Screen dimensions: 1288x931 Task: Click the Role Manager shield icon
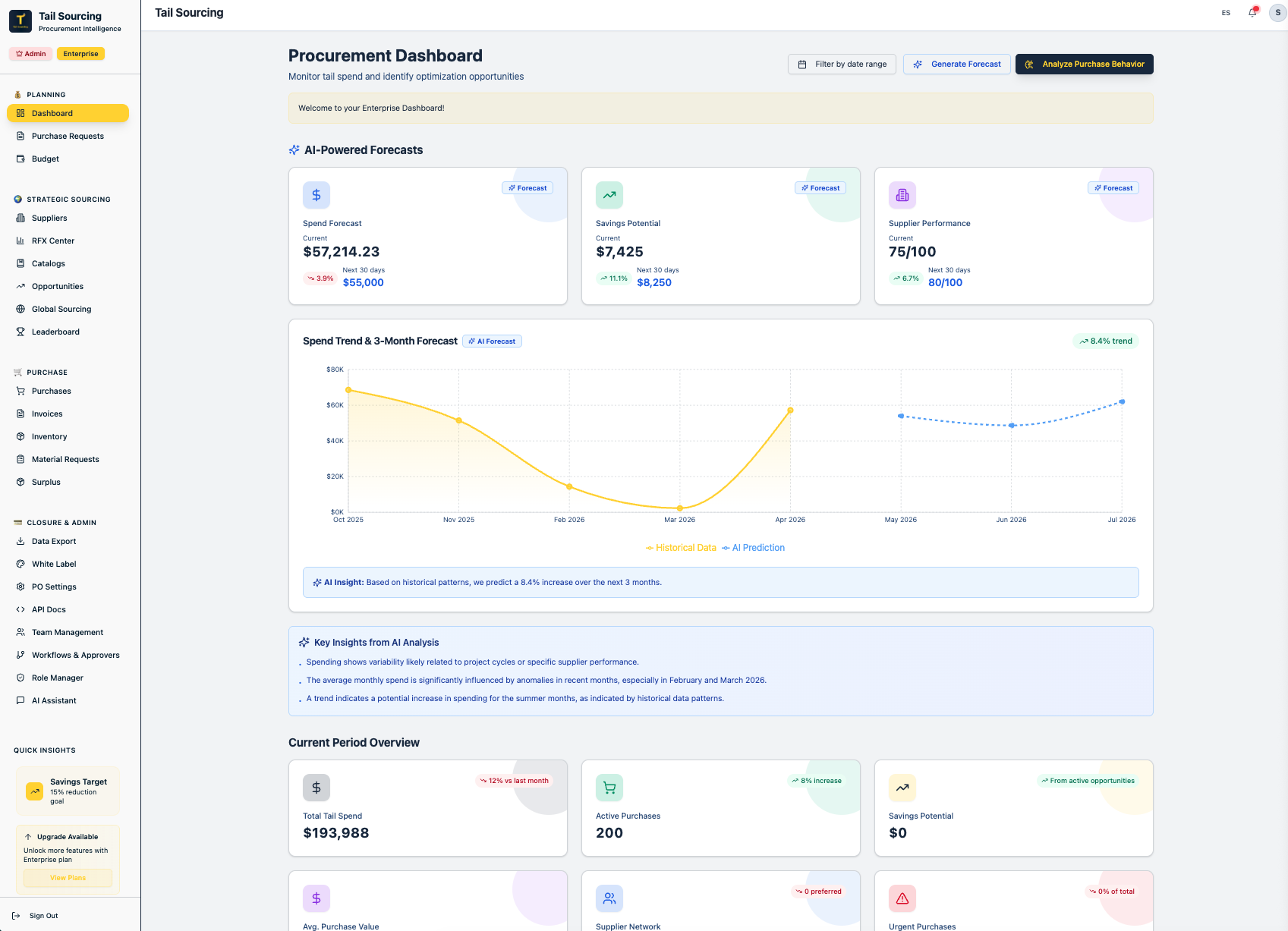[20, 678]
